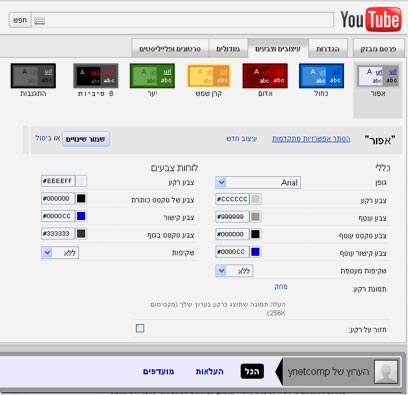Switch to the פרסם מבזק tab
The height and width of the screenshot is (395, 408).
378,49
